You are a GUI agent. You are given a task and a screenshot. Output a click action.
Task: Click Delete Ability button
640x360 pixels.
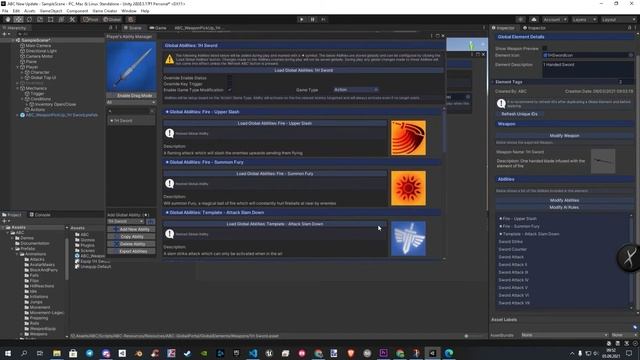click(131, 244)
